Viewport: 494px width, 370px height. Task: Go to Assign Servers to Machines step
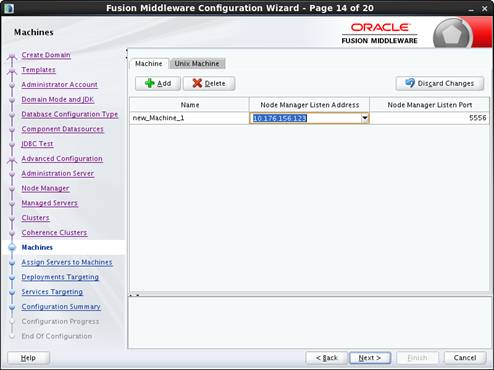67,262
